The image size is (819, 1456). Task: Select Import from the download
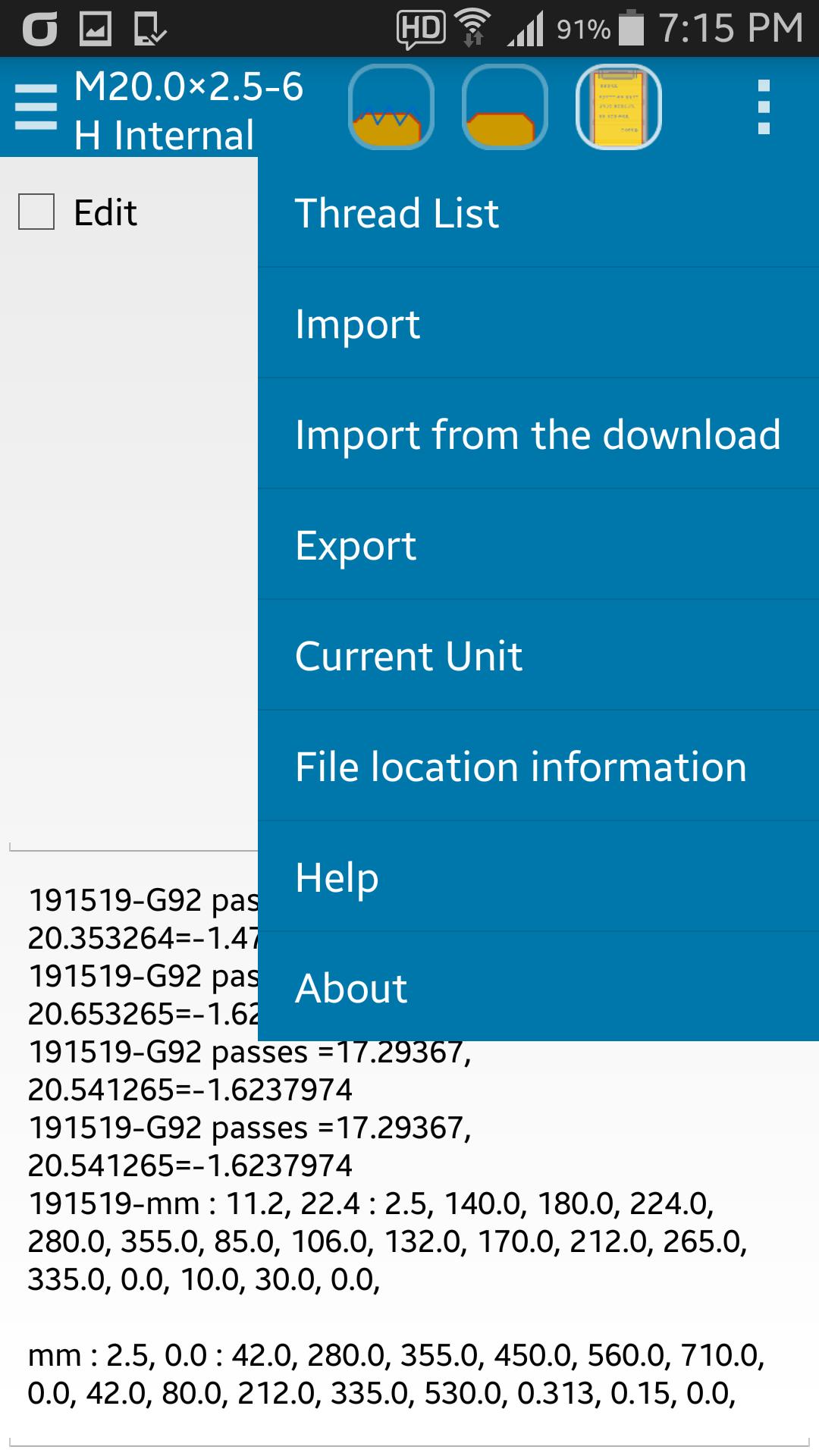[x=538, y=434]
